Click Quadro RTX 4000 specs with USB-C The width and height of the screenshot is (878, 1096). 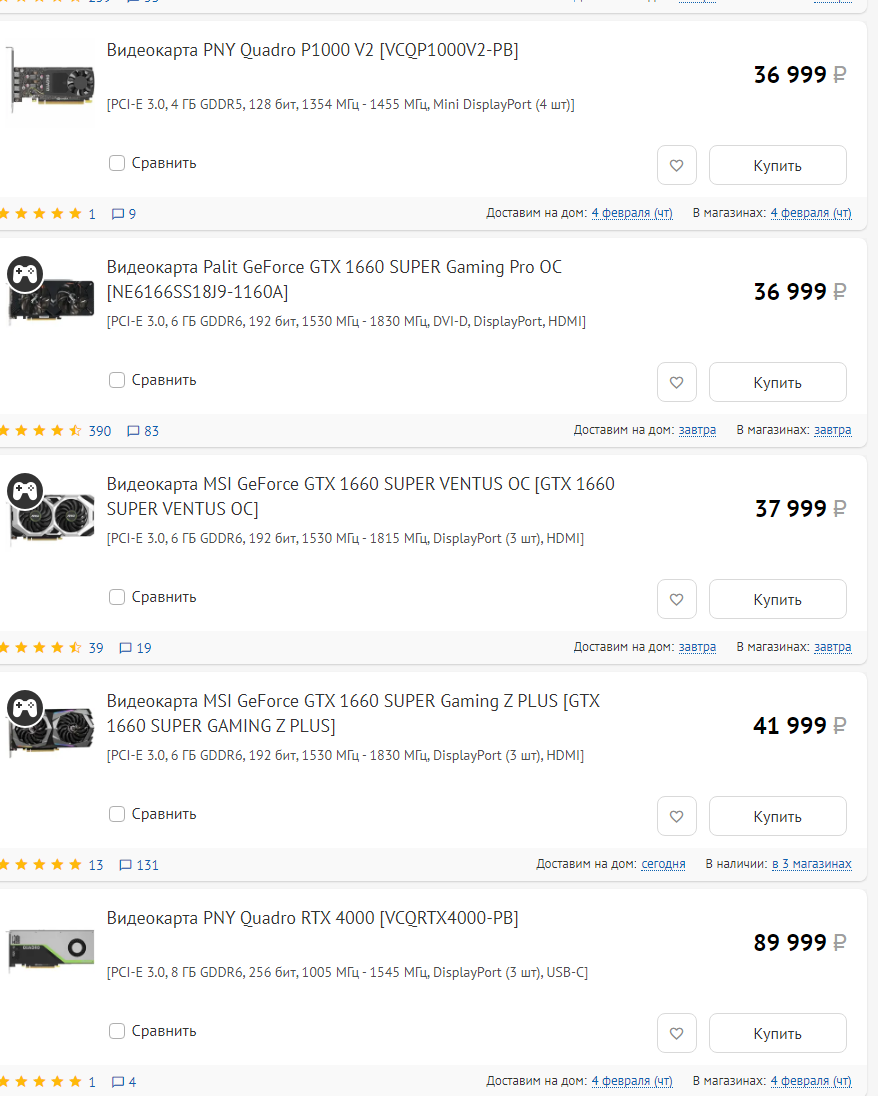pos(347,972)
